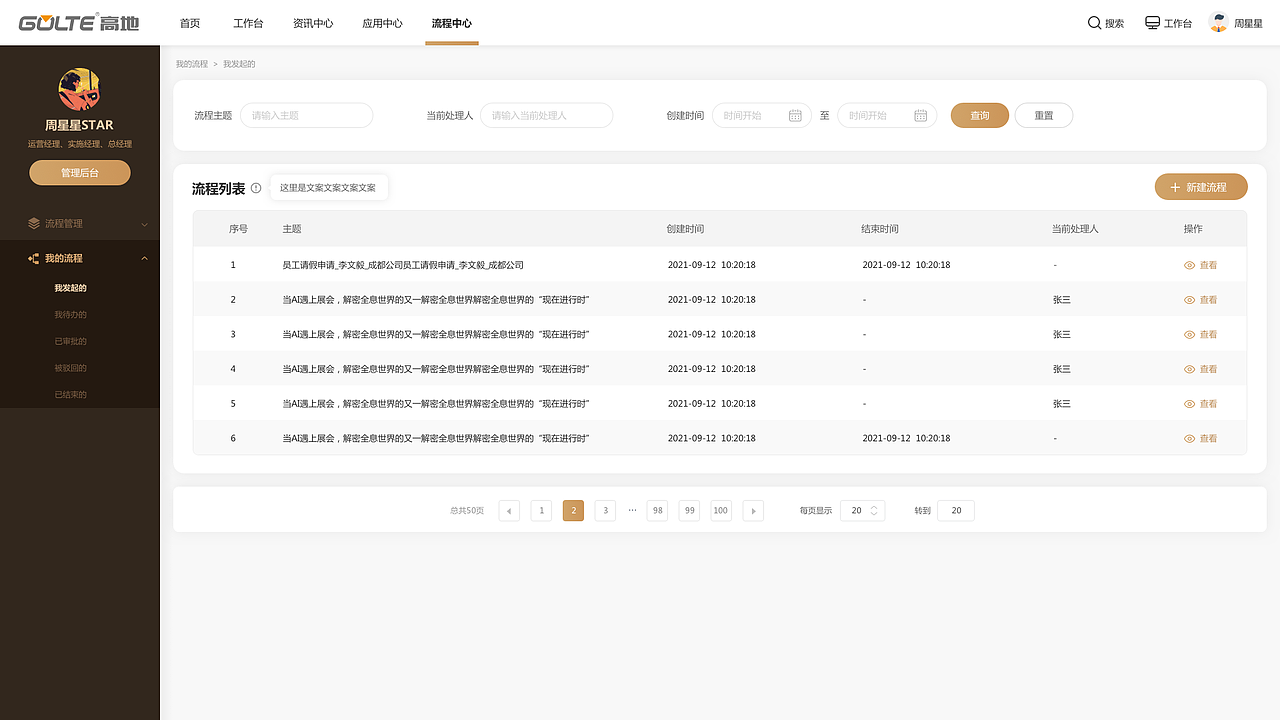This screenshot has height=720, width=1280.
Task: Open the 首页 navigation tab
Action: [x=190, y=23]
